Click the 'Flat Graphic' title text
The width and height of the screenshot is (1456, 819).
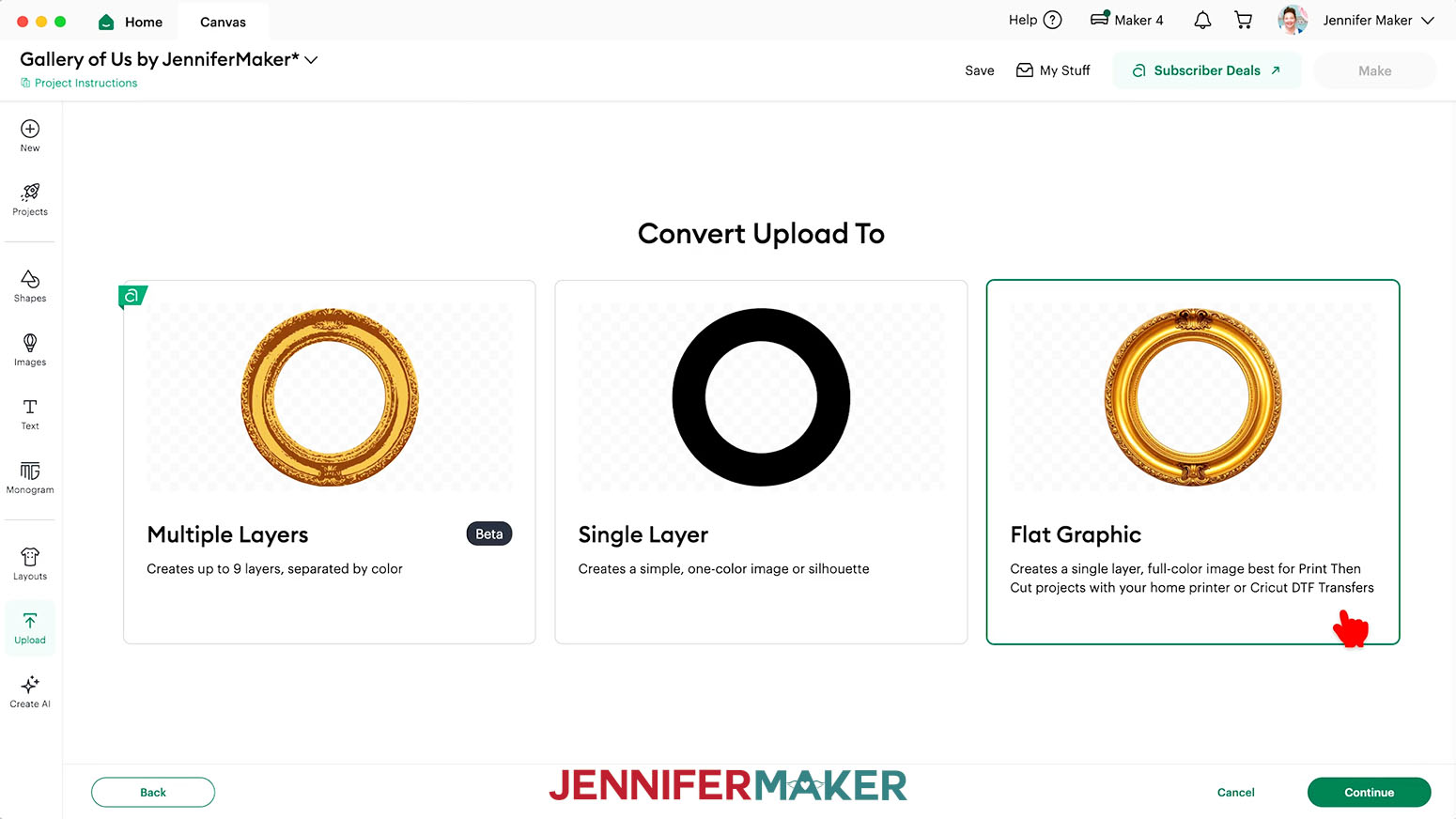pyautogui.click(x=1076, y=534)
